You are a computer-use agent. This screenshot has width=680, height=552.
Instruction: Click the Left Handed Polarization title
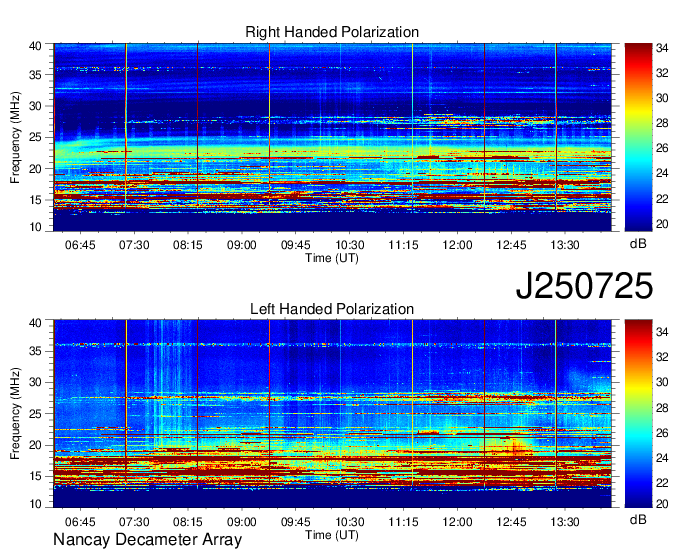coord(332,309)
